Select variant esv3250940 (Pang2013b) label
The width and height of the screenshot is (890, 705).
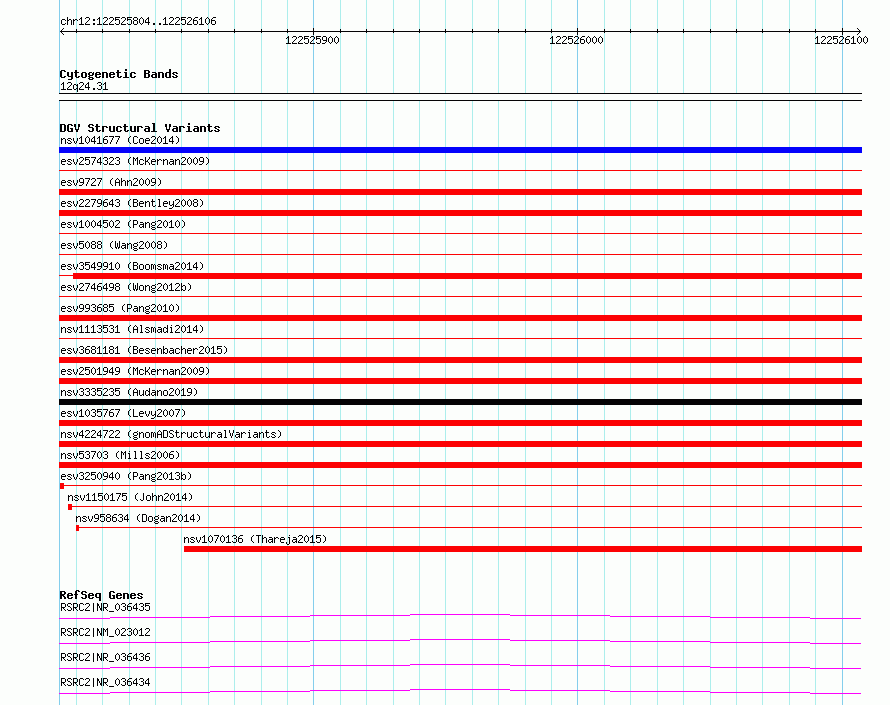125,476
